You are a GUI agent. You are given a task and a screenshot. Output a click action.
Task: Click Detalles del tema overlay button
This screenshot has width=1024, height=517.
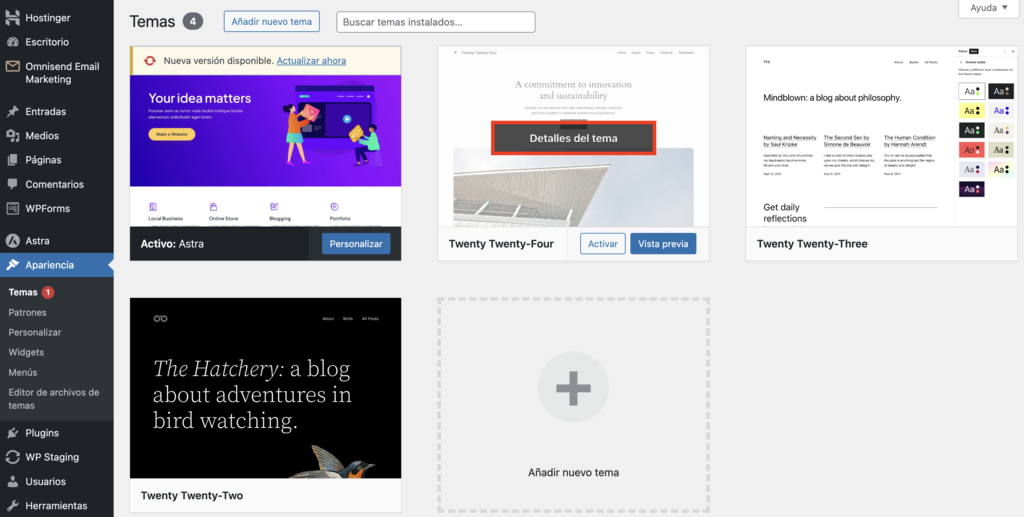(573, 138)
